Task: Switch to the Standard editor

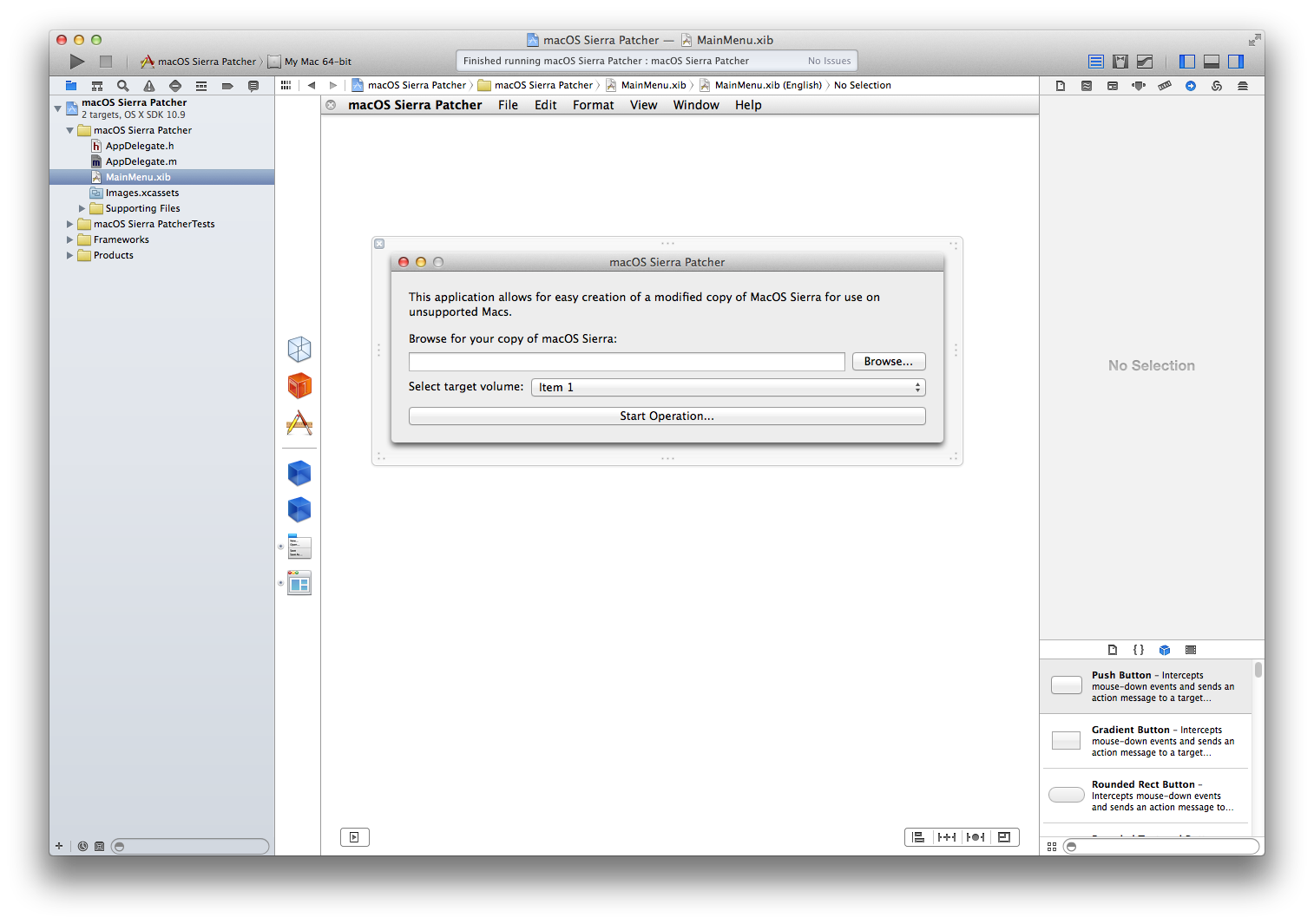Action: (1096, 62)
